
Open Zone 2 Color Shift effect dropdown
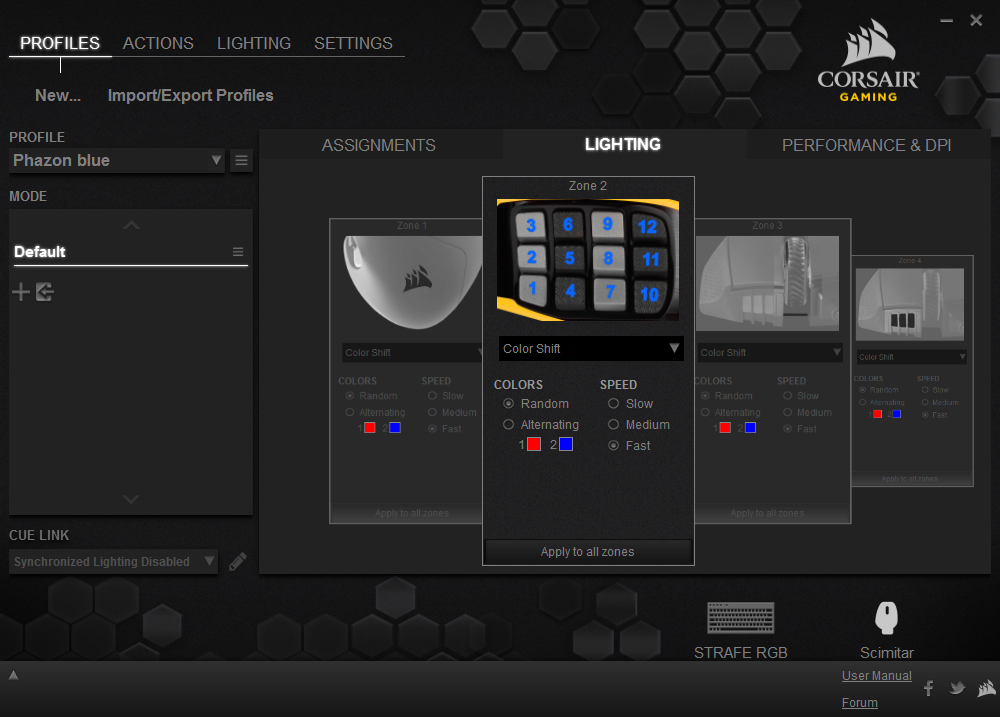point(591,349)
